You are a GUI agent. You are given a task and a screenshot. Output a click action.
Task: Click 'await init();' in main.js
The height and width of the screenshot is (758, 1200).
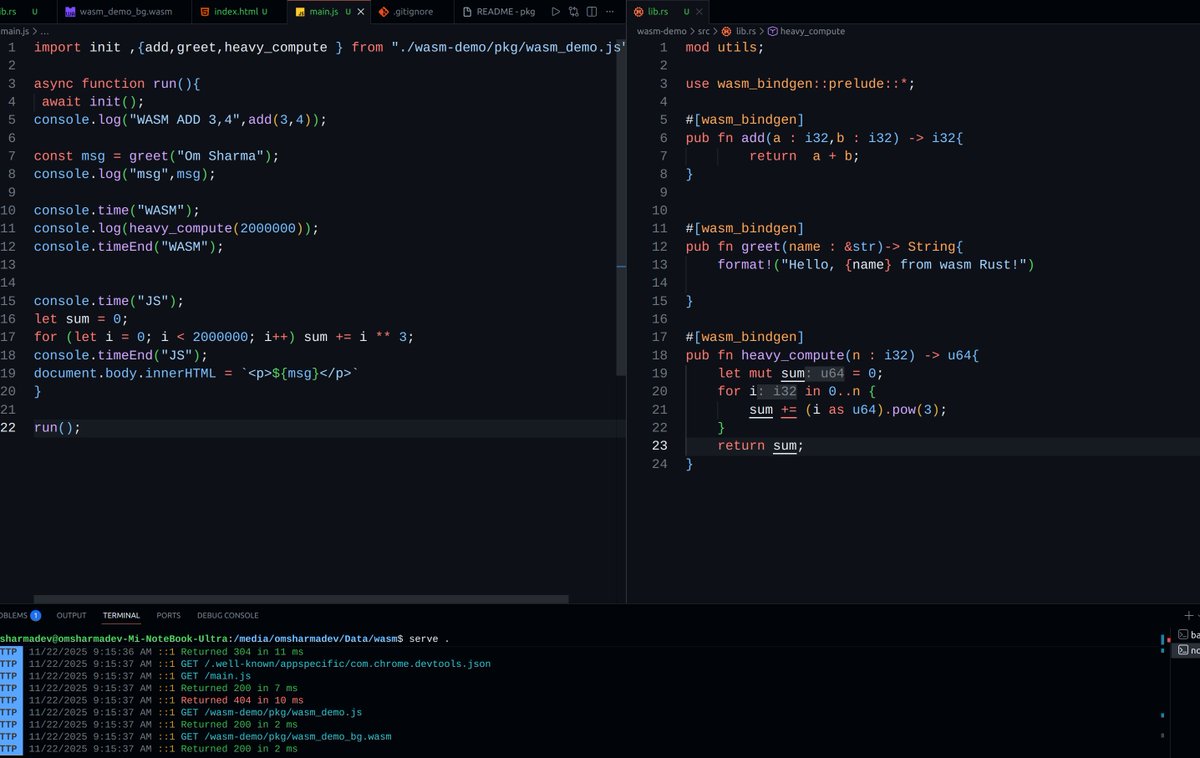coord(93,101)
